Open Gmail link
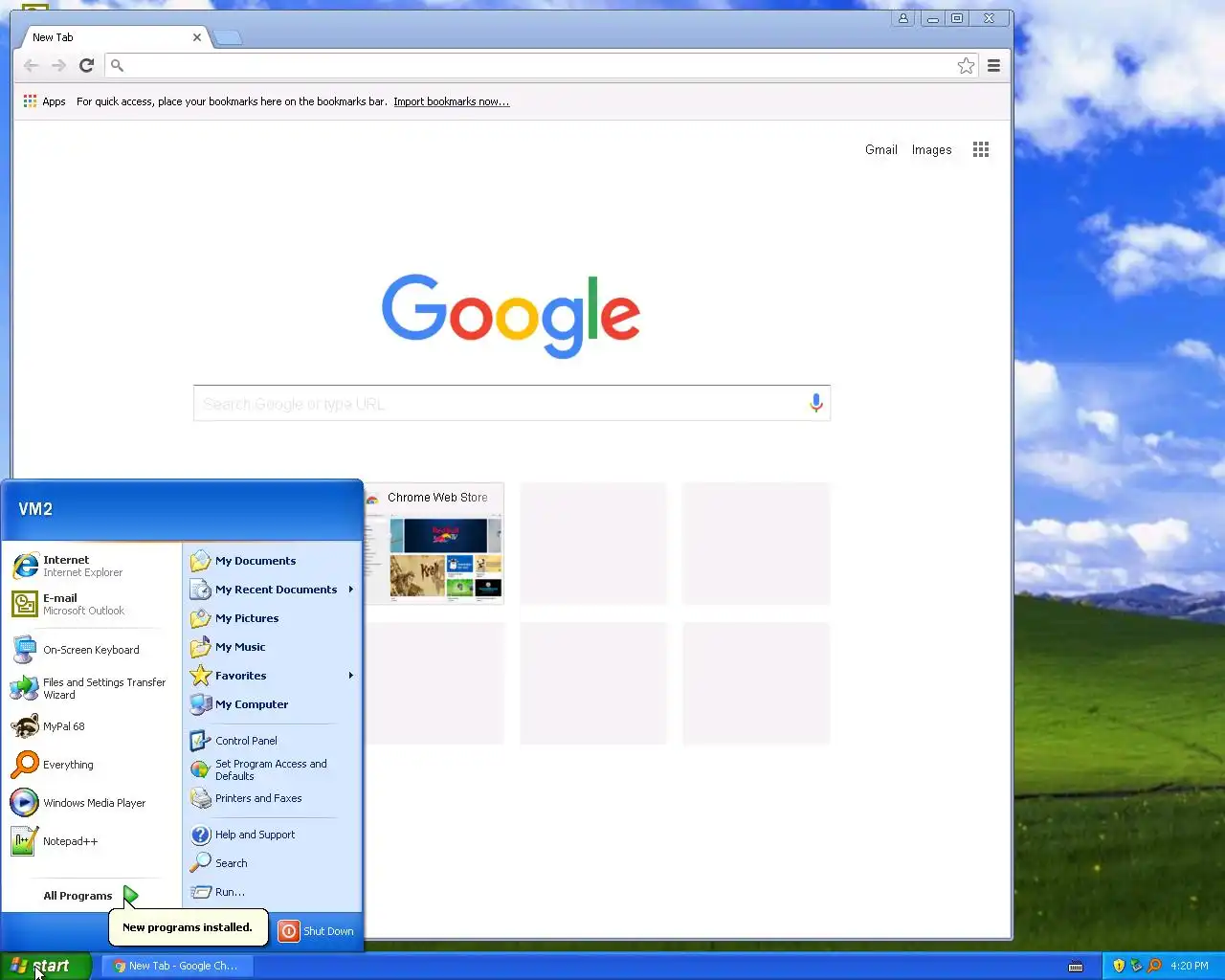Viewport: 1225px width, 980px height. (x=881, y=149)
